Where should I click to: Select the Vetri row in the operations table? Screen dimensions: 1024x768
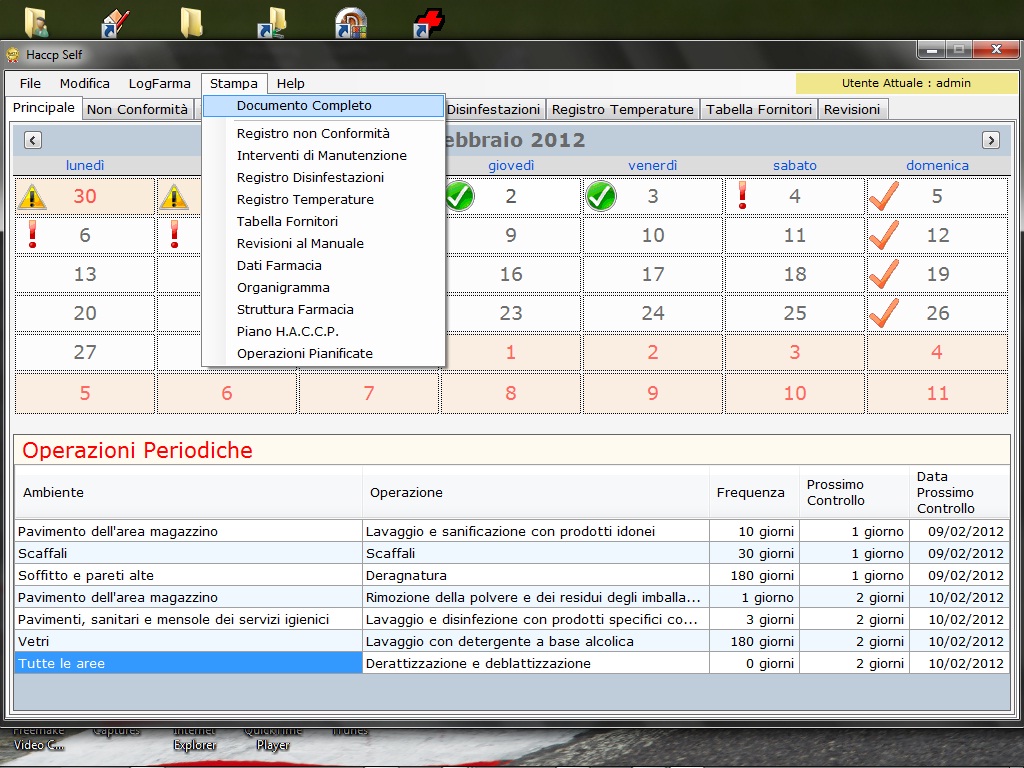pos(188,642)
